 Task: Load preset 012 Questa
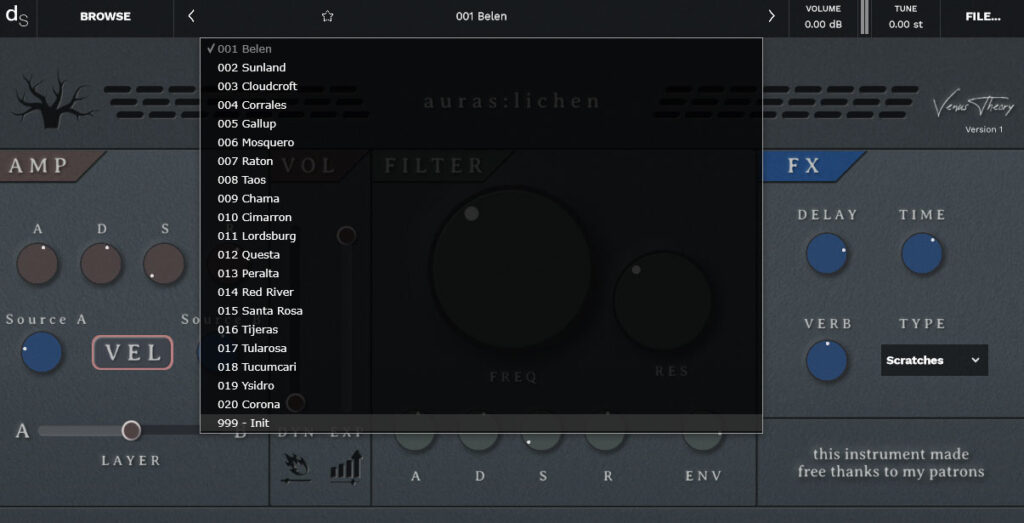click(481, 255)
